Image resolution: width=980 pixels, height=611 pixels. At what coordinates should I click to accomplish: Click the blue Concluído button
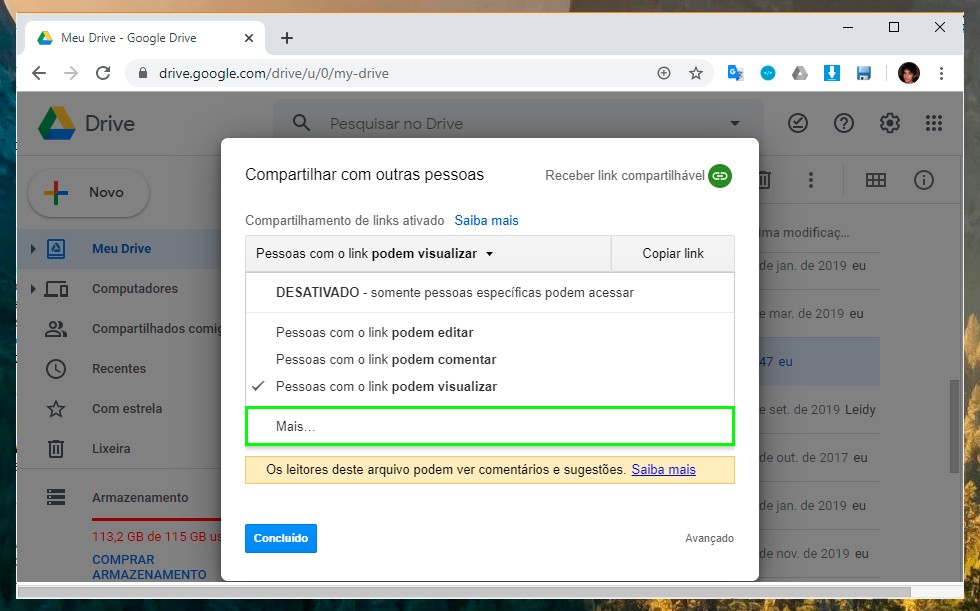click(x=281, y=538)
